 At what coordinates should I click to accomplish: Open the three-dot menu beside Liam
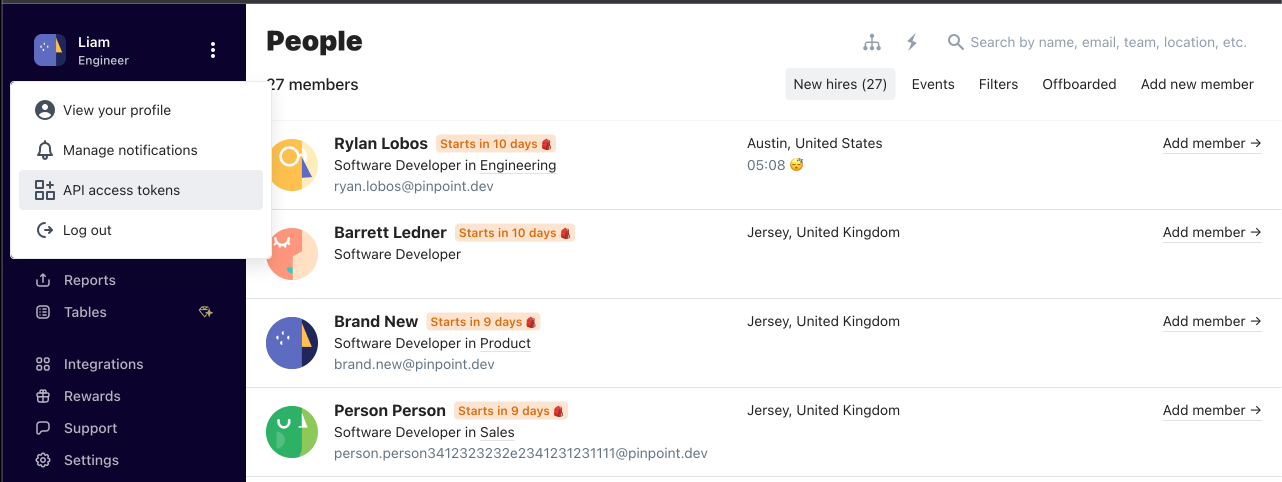click(213, 50)
